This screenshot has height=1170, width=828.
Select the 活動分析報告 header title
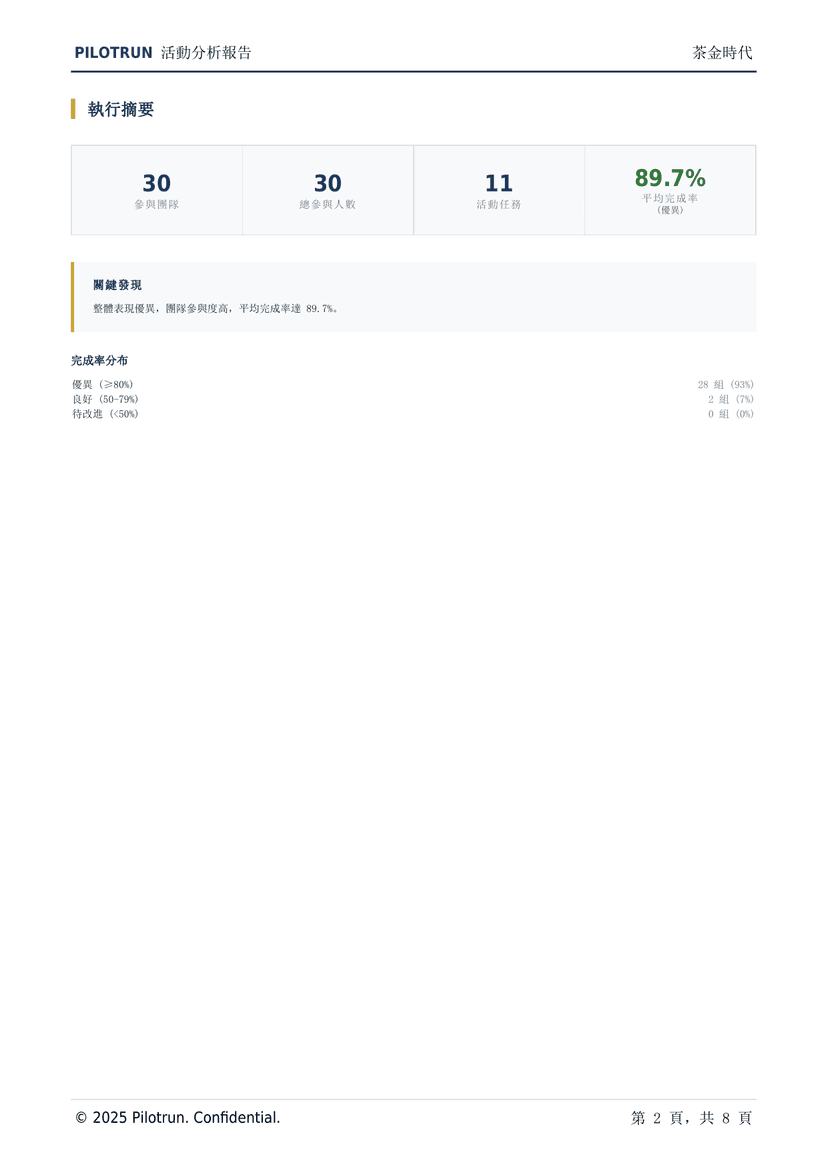206,53
